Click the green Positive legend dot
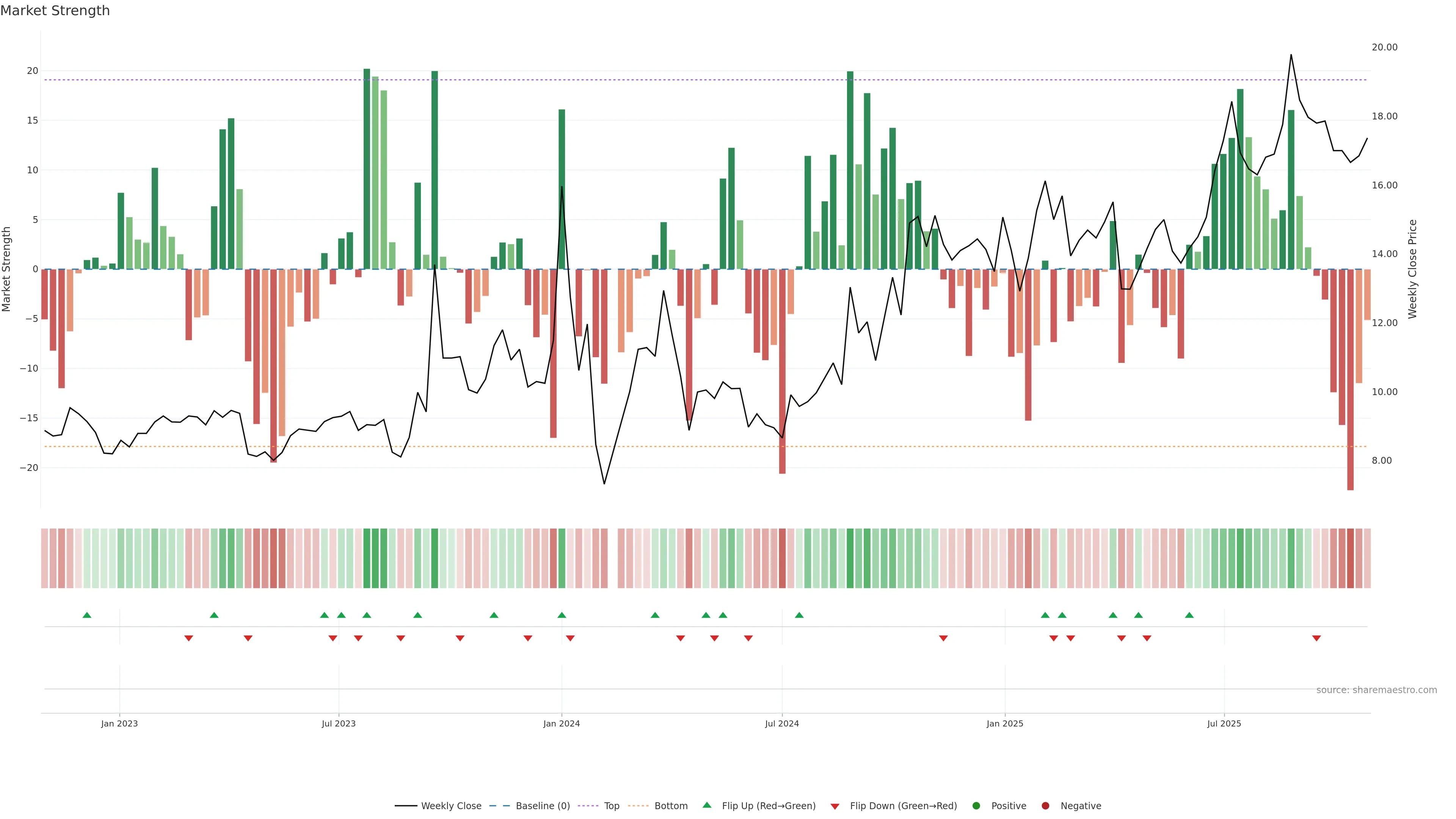The height and width of the screenshot is (819, 1456). [976, 805]
